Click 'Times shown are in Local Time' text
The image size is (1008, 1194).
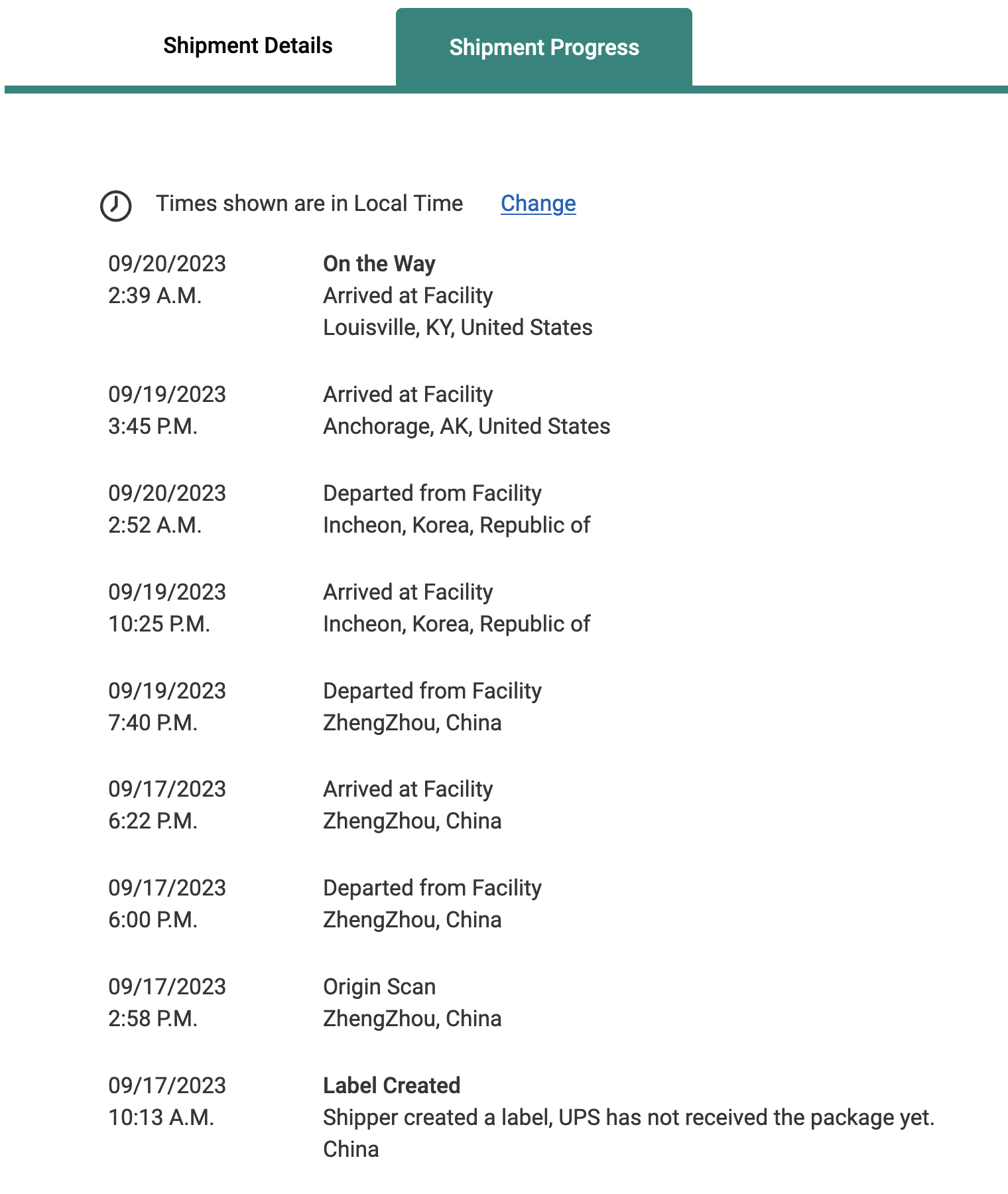click(x=309, y=204)
